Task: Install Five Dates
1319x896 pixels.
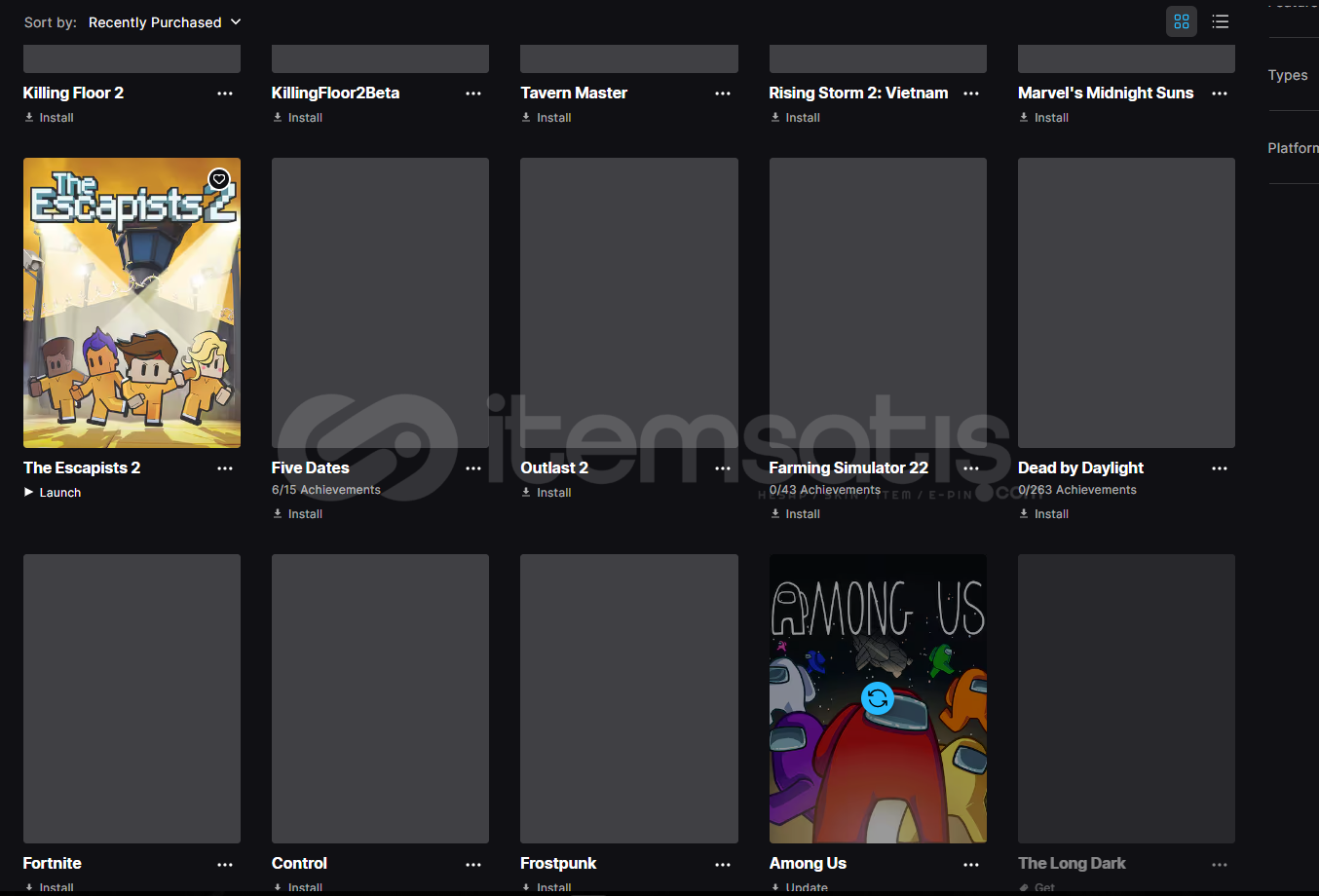Action: 297,514
